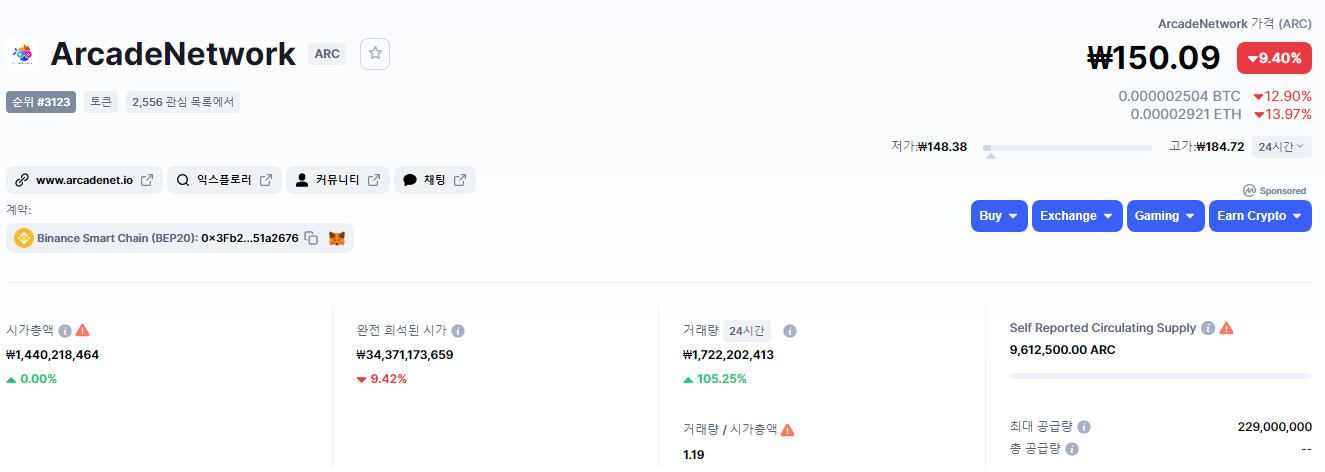The image size is (1325, 472).
Task: Copy the BEP20 contract address
Action: [311, 238]
